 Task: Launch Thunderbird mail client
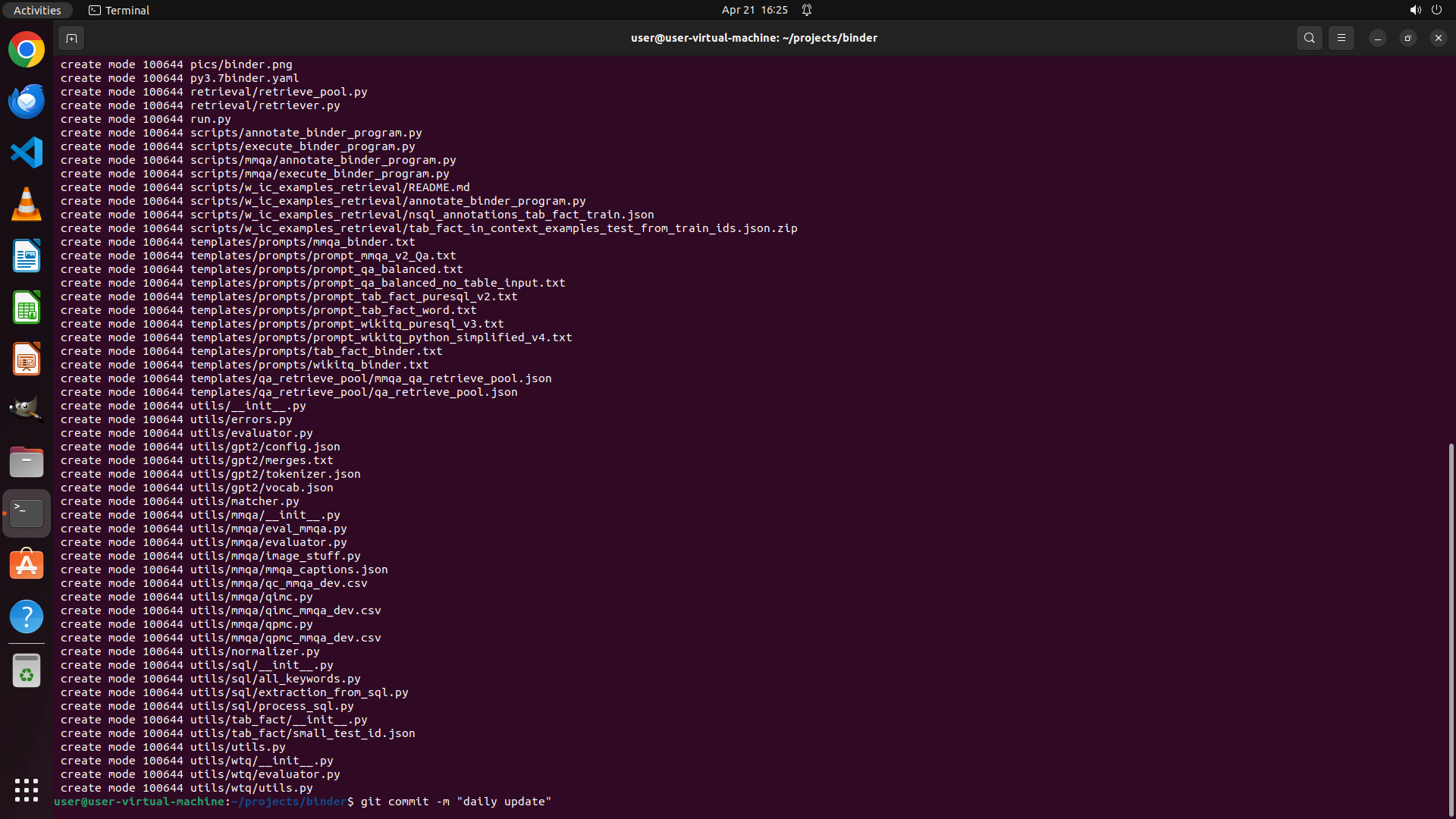pyautogui.click(x=27, y=102)
